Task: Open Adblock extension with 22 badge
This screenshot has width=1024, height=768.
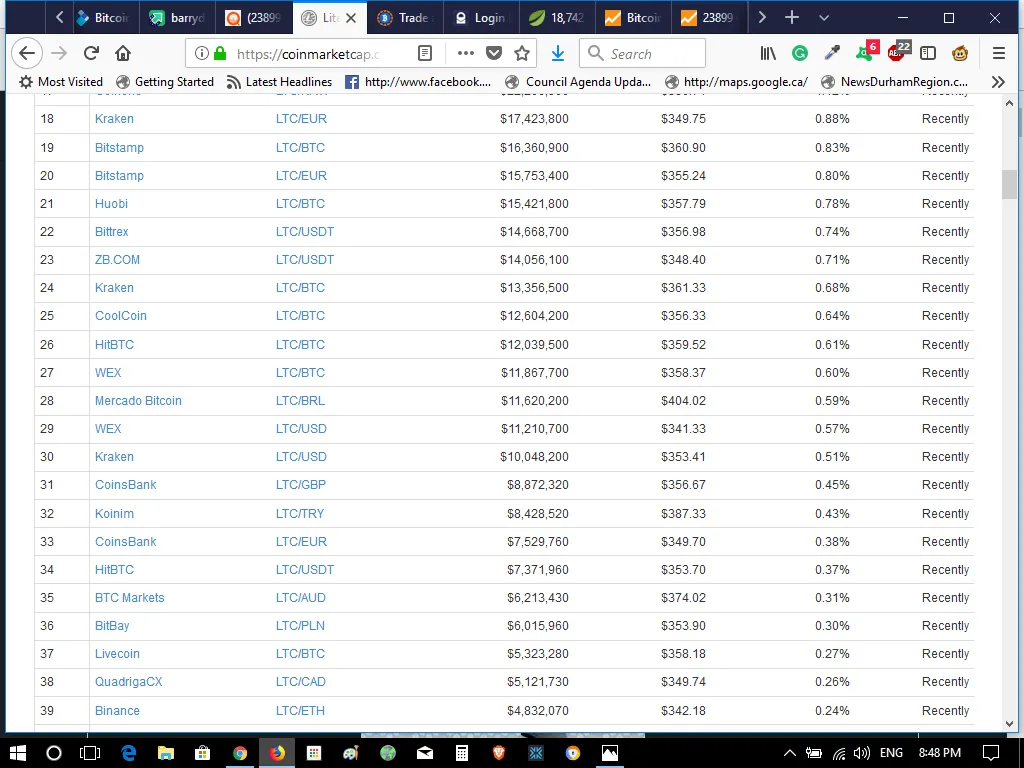Action: (x=899, y=52)
